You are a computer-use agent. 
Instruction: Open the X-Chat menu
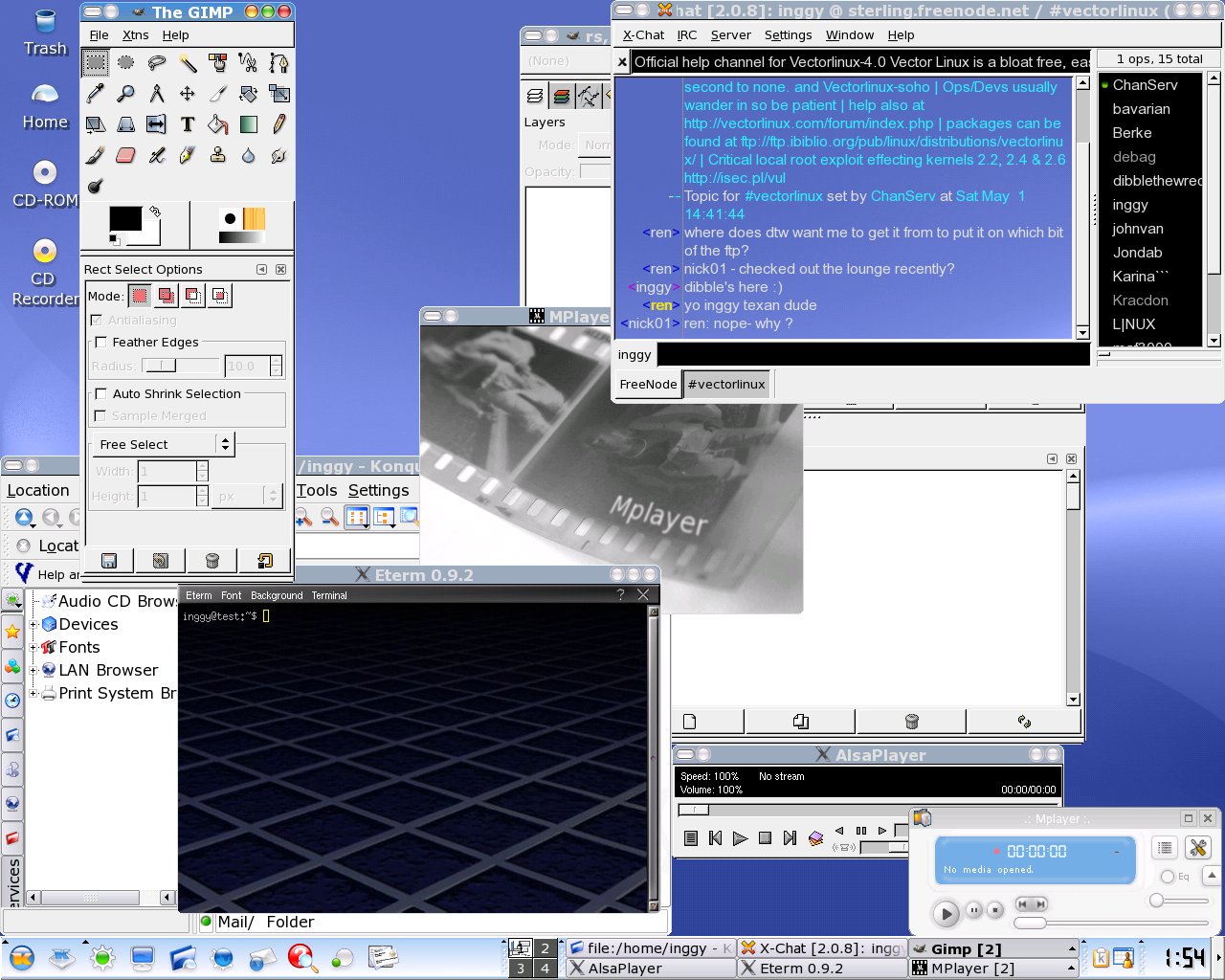(x=643, y=35)
